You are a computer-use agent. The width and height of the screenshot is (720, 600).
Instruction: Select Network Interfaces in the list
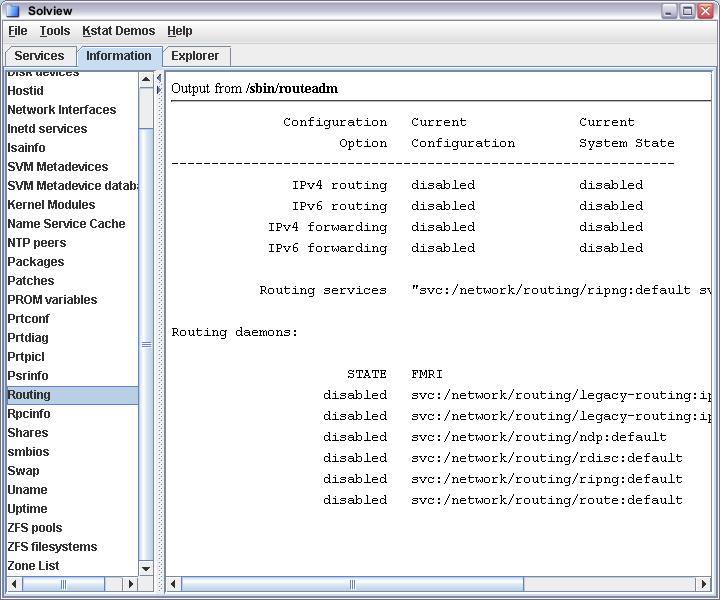click(x=73, y=110)
